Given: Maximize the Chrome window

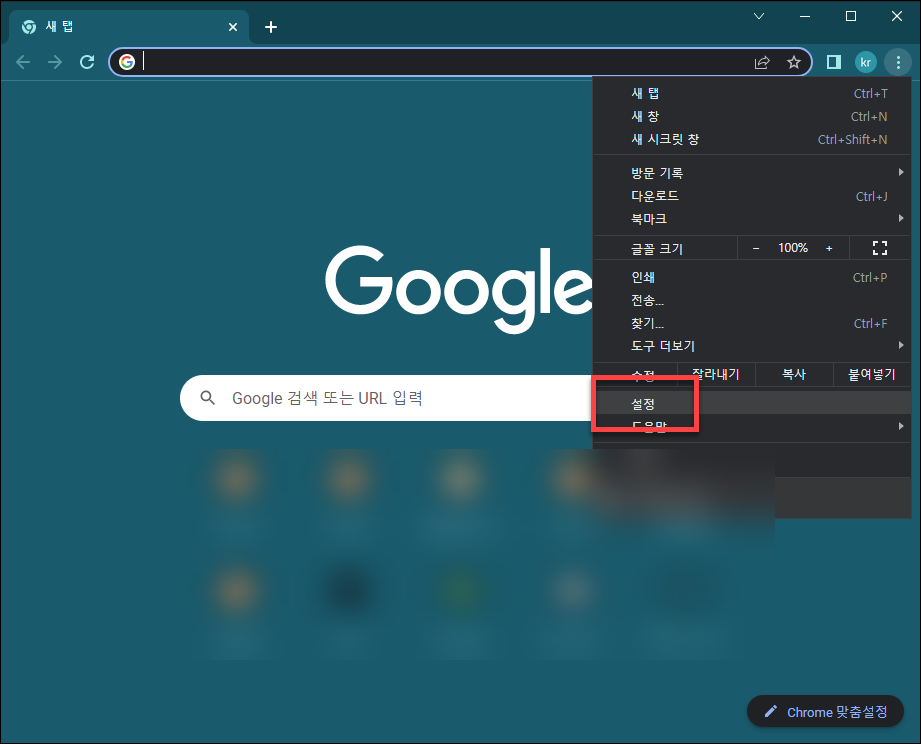Looking at the screenshot, I should 851,16.
